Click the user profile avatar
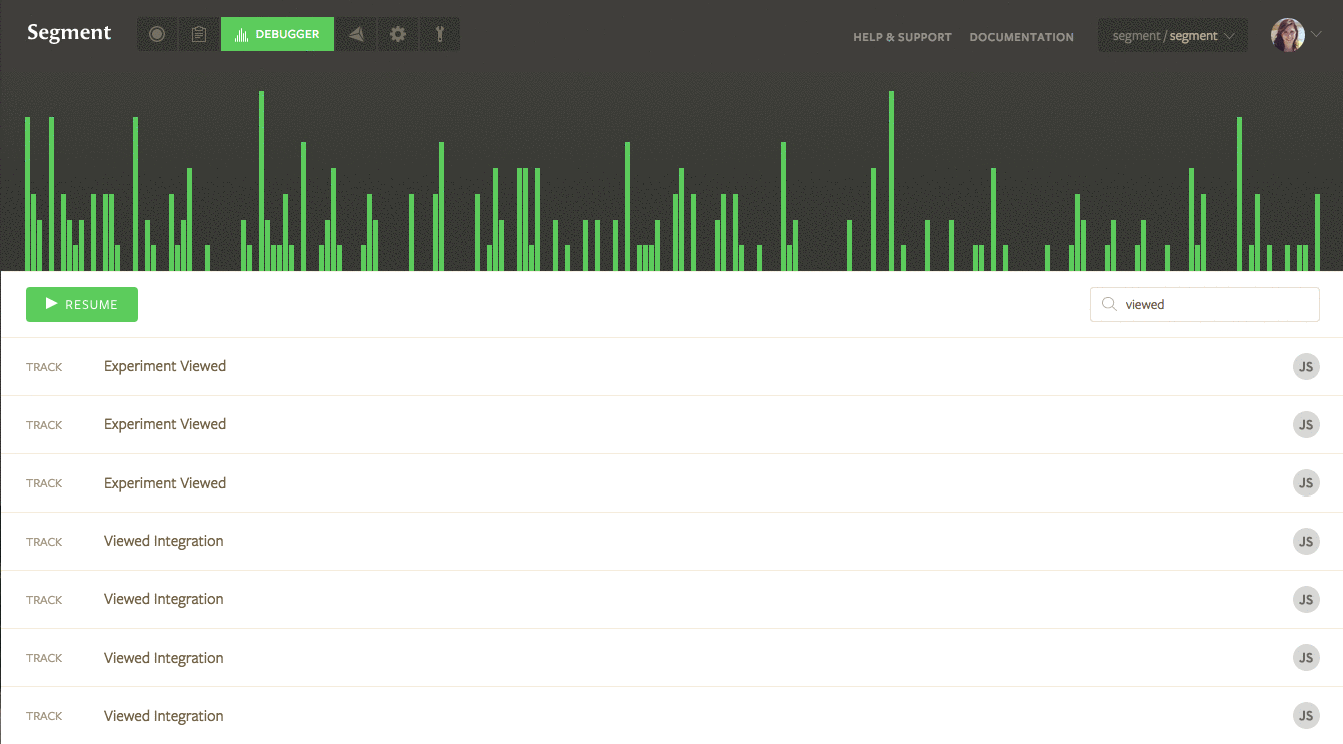 point(1287,35)
